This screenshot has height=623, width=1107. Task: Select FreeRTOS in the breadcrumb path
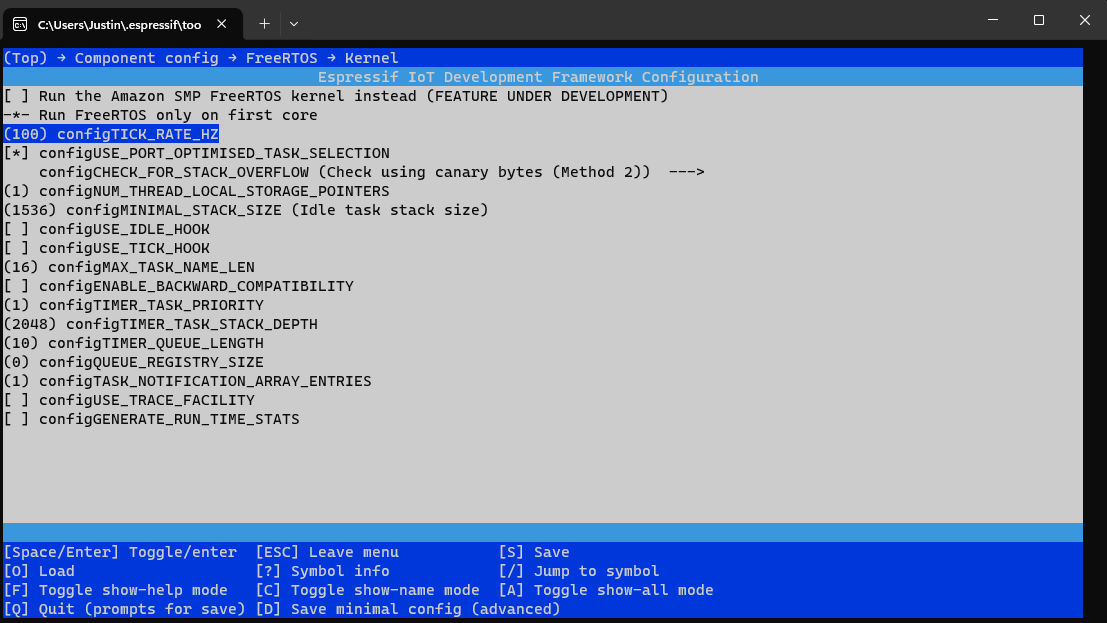(281, 57)
